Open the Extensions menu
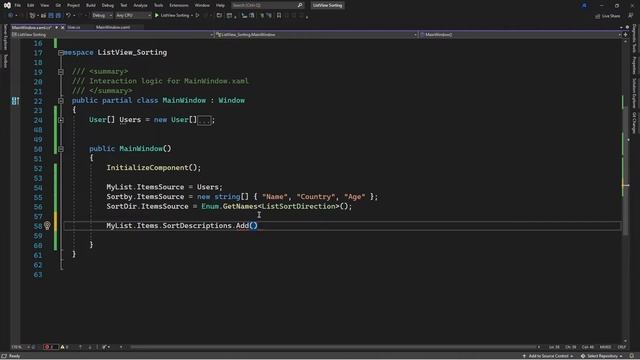Screen dimensions: 640x360 tap(179, 5)
